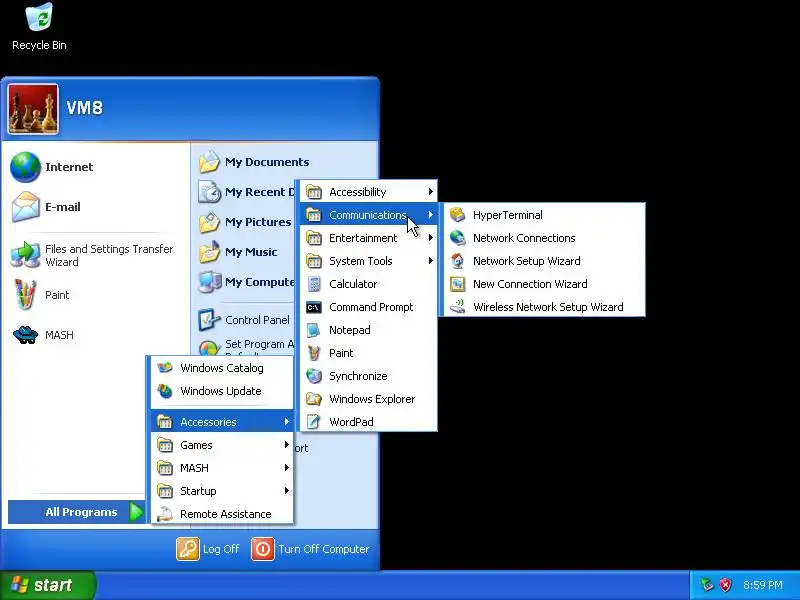The image size is (800, 600).
Task: Open Windows Explorer icon
Action: coord(314,399)
